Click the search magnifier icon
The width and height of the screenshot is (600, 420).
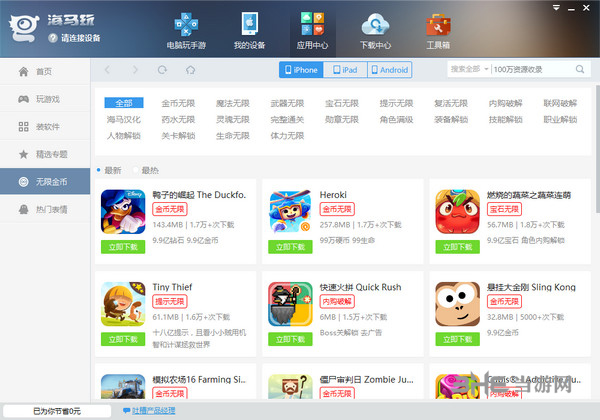580,69
